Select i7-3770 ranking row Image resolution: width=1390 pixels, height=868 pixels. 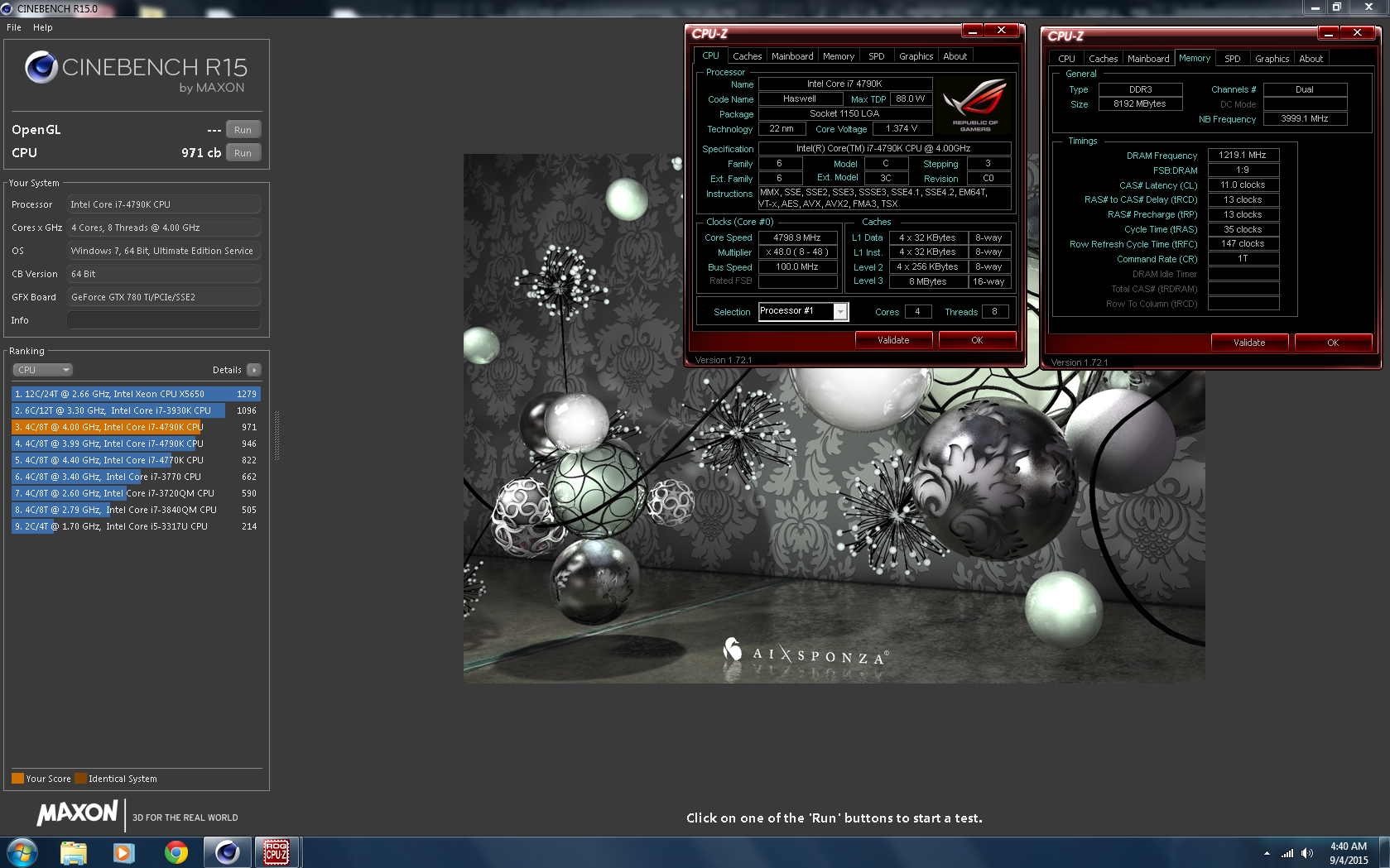point(136,477)
